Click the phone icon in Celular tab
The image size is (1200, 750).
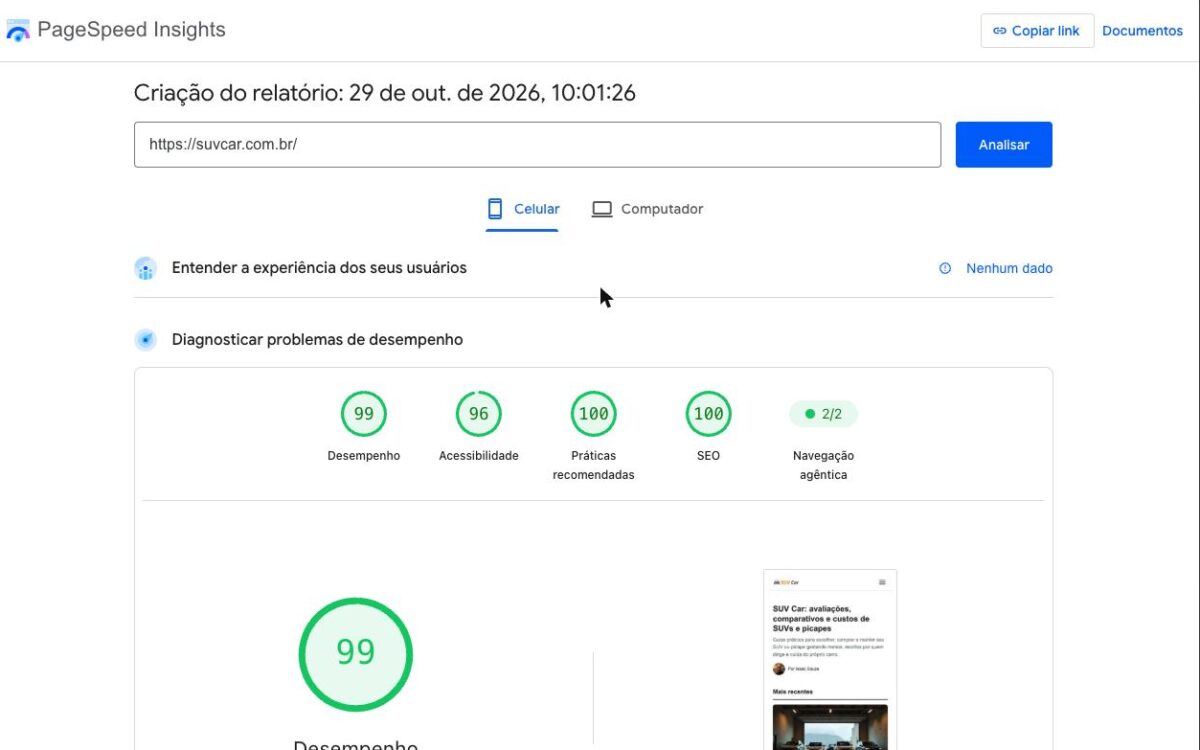(x=495, y=209)
